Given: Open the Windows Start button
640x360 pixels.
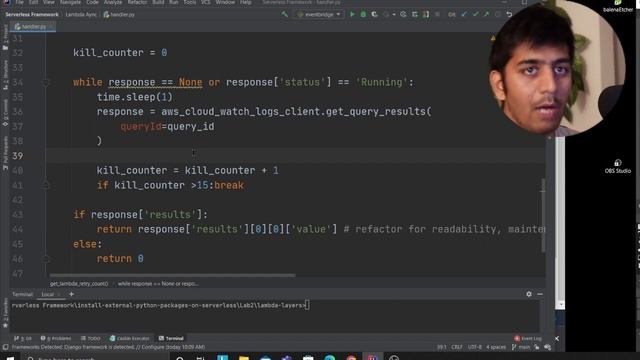Looking at the screenshot, I should click(x=10, y=358).
